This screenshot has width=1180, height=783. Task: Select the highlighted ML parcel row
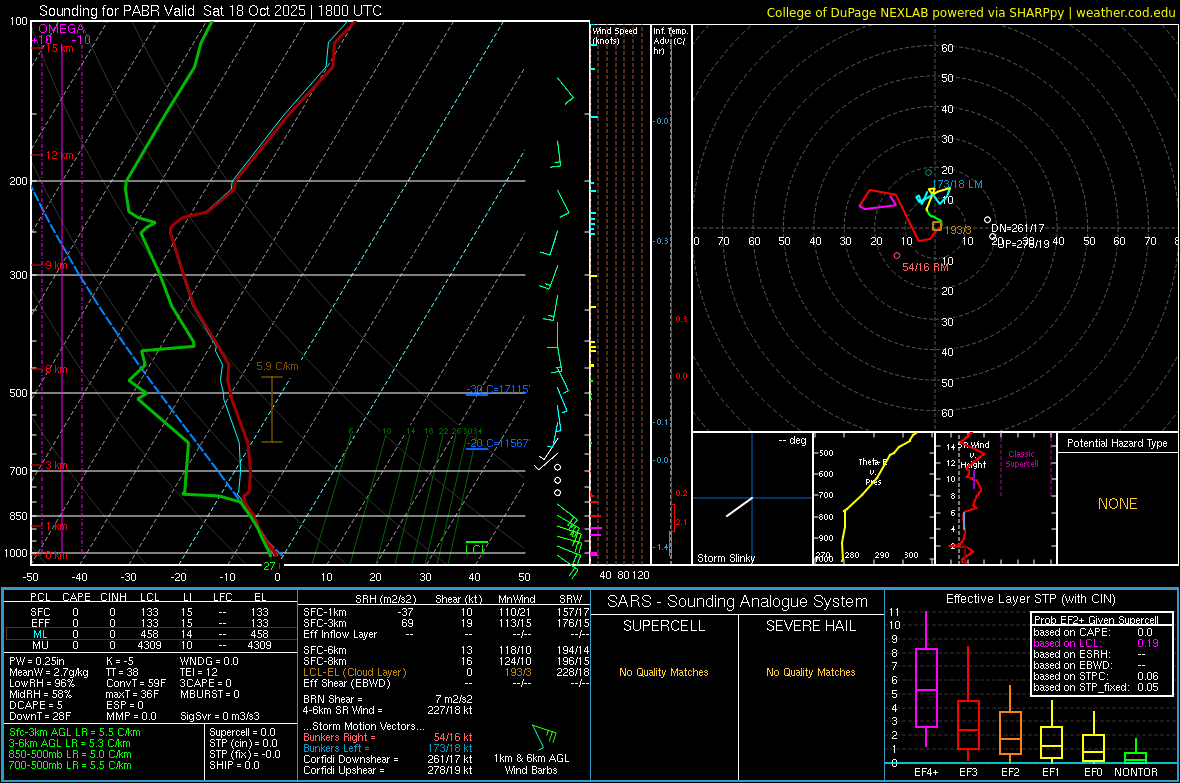tap(151, 634)
